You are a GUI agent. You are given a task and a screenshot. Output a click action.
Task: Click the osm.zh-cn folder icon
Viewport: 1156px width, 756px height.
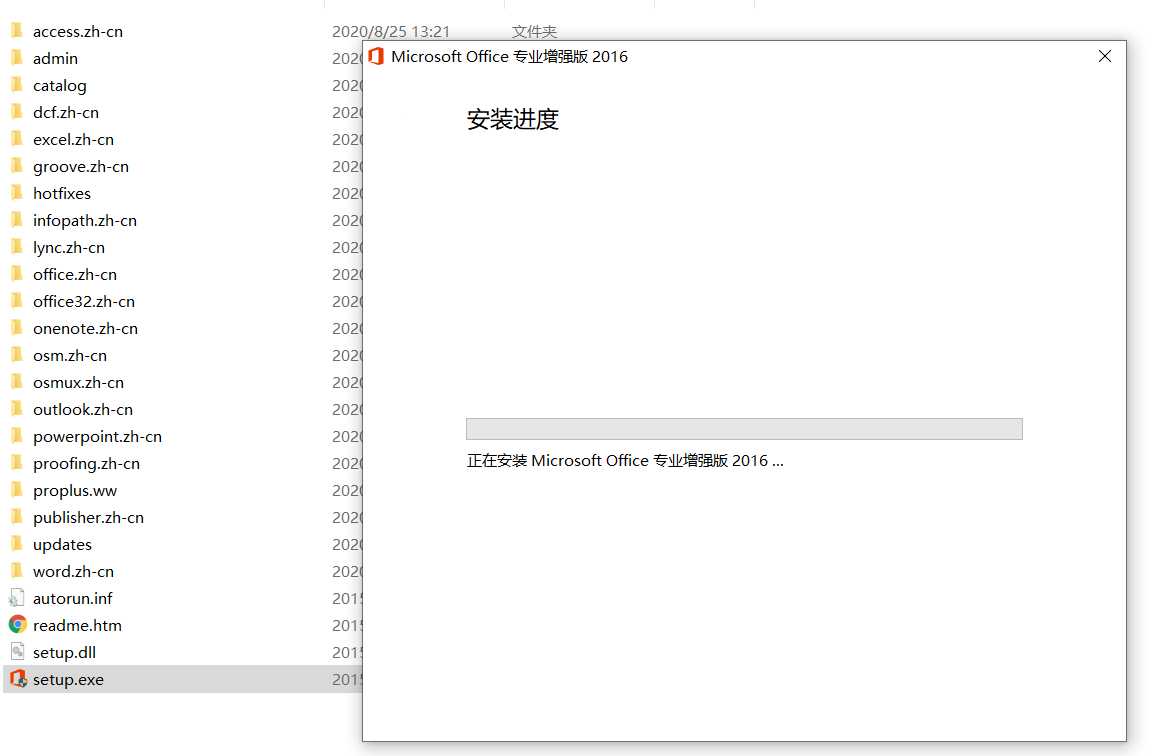point(17,355)
